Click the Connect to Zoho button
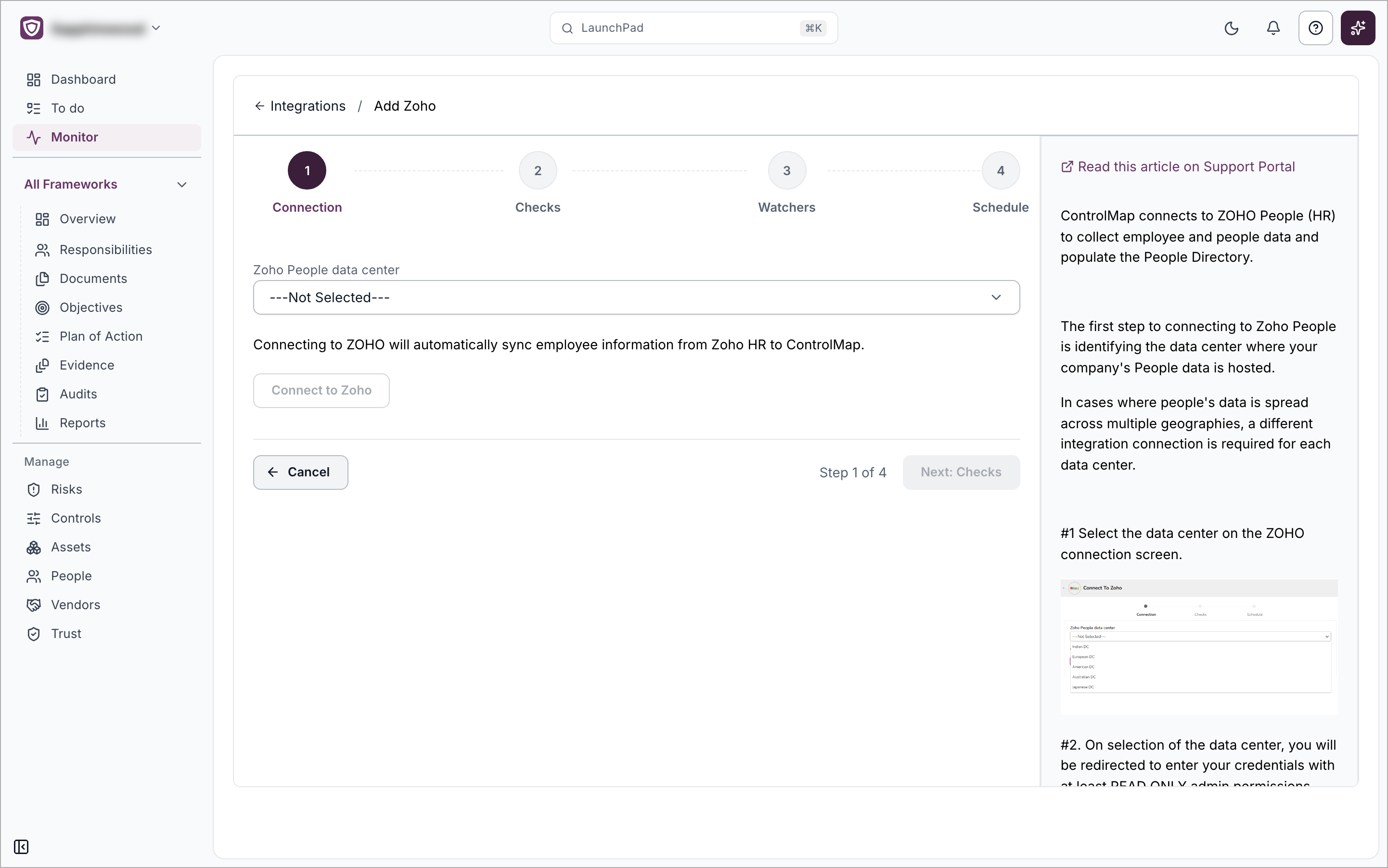This screenshot has width=1388, height=868. pyautogui.click(x=321, y=390)
